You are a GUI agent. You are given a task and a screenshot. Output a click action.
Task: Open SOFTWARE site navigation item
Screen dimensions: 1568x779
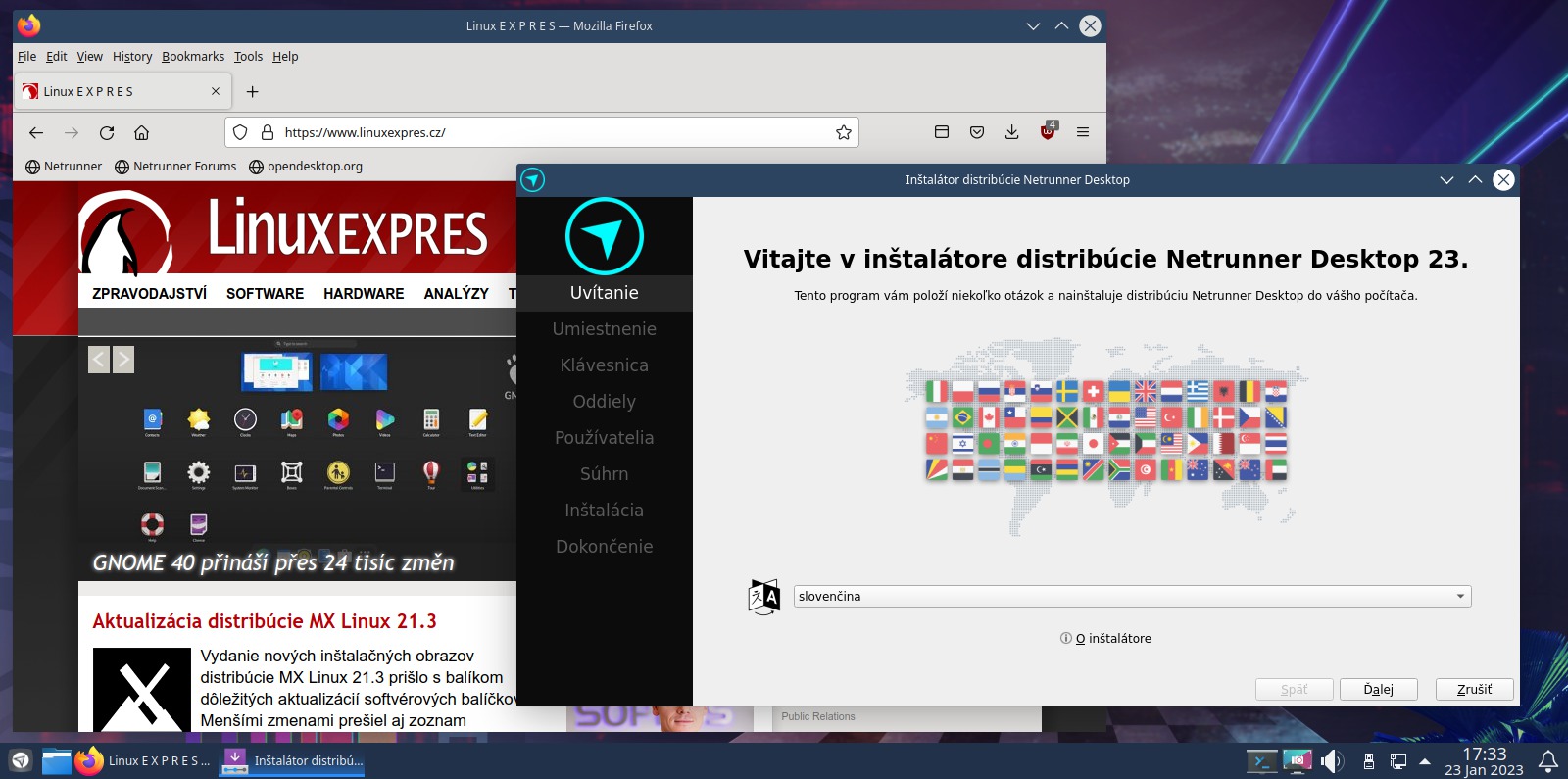[x=265, y=293]
